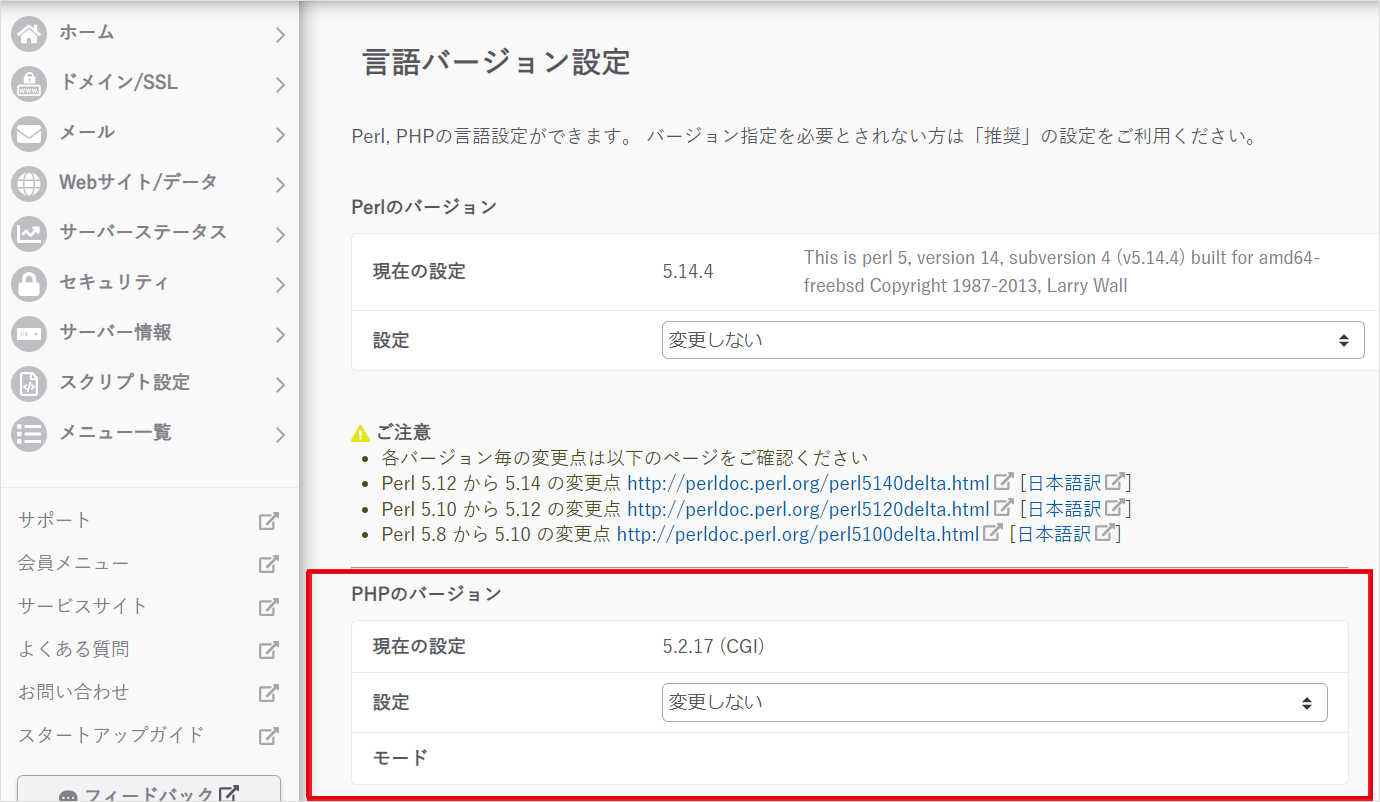Expand the サーバー情報 menu chevron
This screenshot has width=1380, height=802.
click(x=280, y=334)
